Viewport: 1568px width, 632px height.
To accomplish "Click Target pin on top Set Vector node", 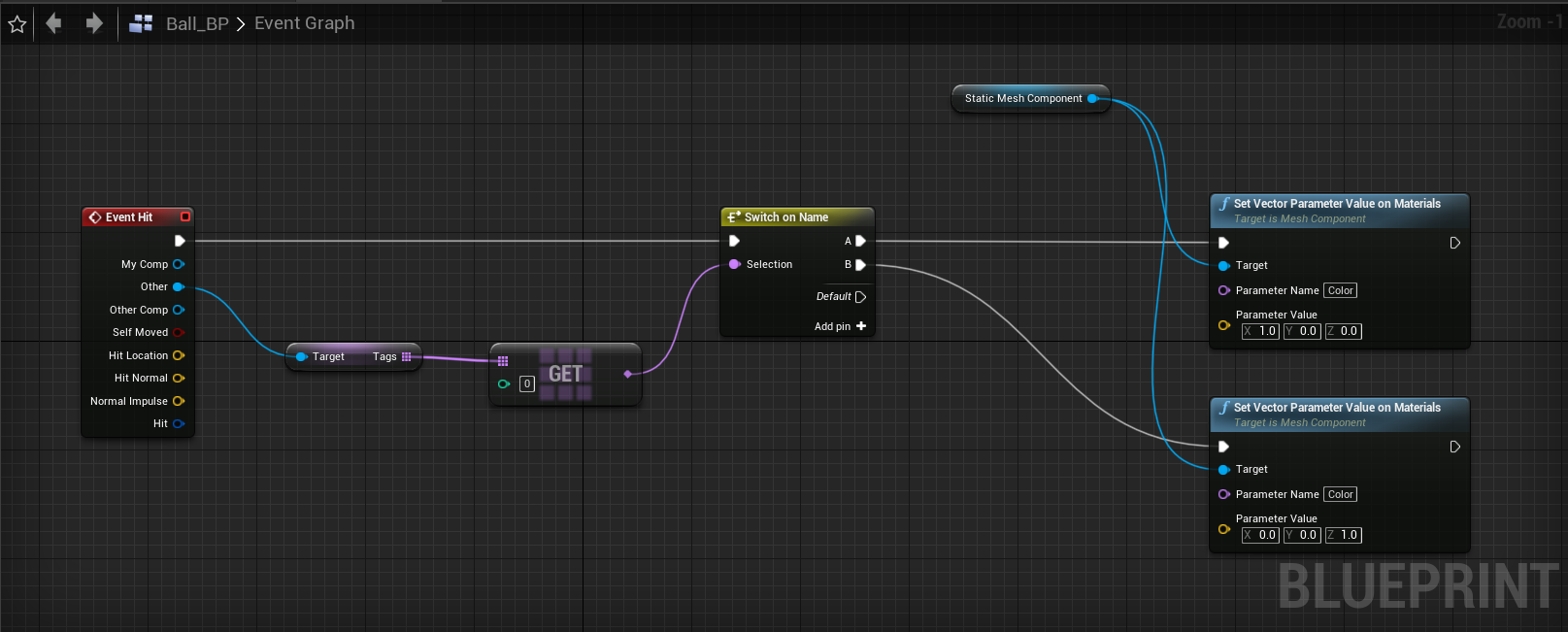I will [1224, 265].
